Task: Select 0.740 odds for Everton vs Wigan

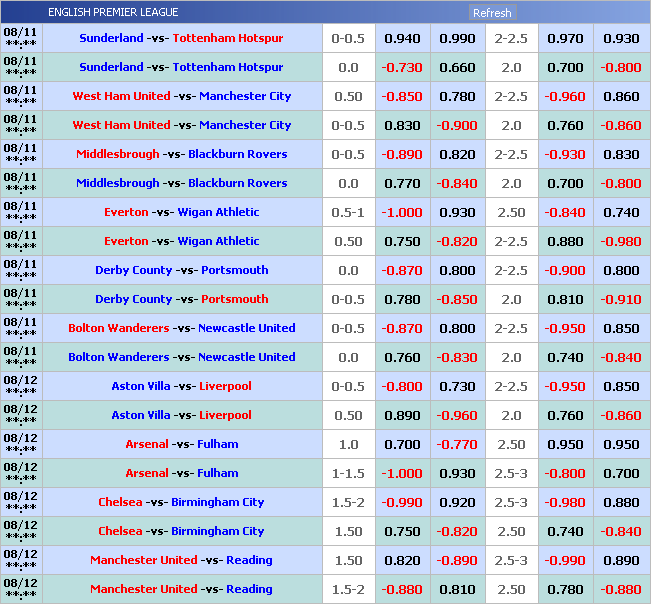Action: 621,212
